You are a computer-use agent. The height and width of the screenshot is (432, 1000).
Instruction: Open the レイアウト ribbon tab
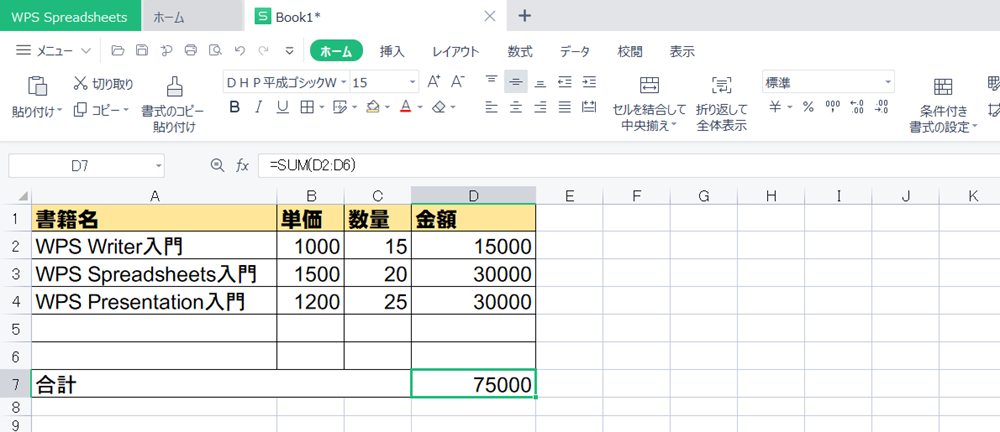click(x=455, y=52)
